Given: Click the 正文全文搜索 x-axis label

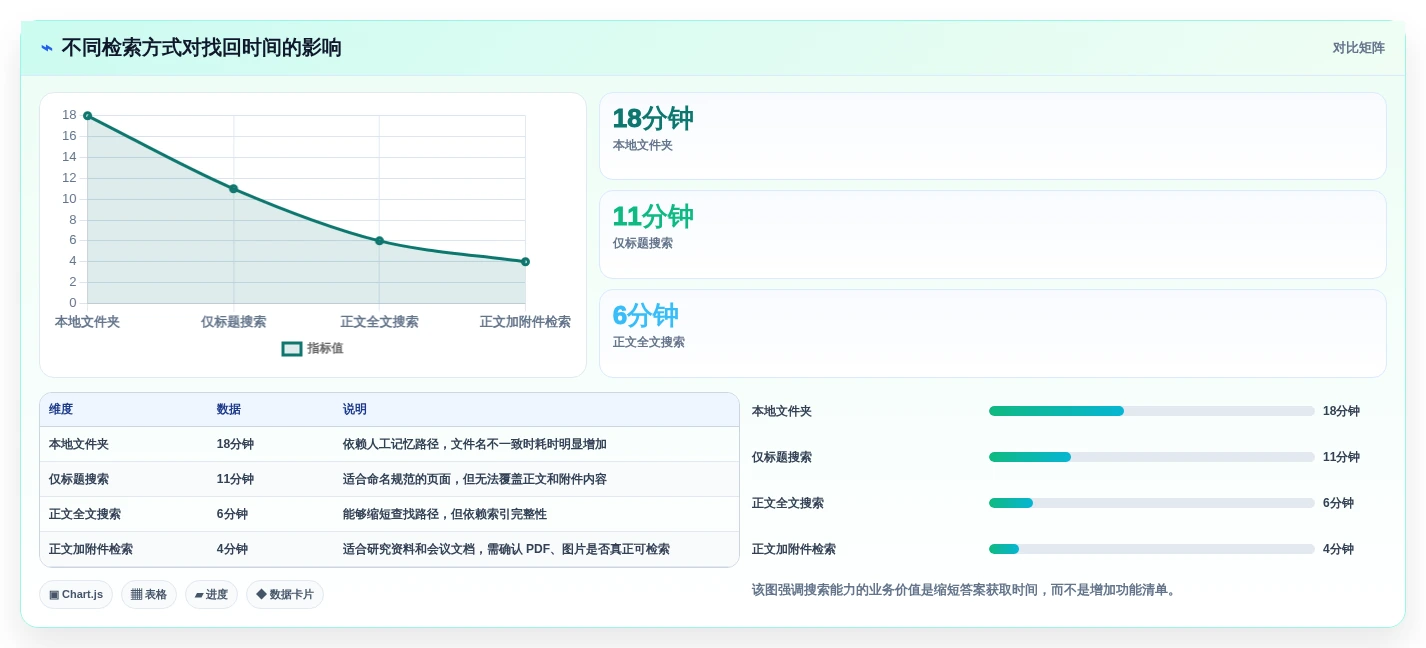Looking at the screenshot, I should [379, 322].
